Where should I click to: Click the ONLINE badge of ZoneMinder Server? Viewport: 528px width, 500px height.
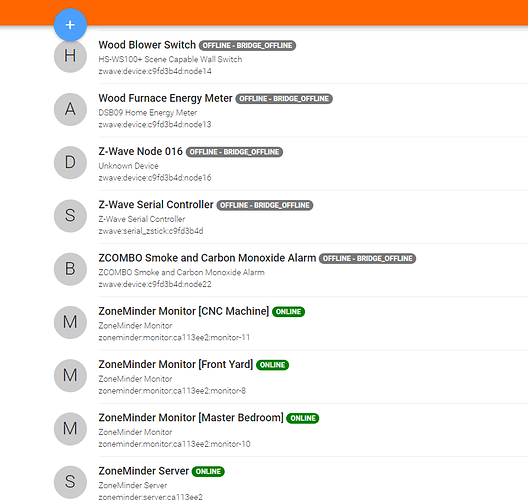[x=208, y=471]
